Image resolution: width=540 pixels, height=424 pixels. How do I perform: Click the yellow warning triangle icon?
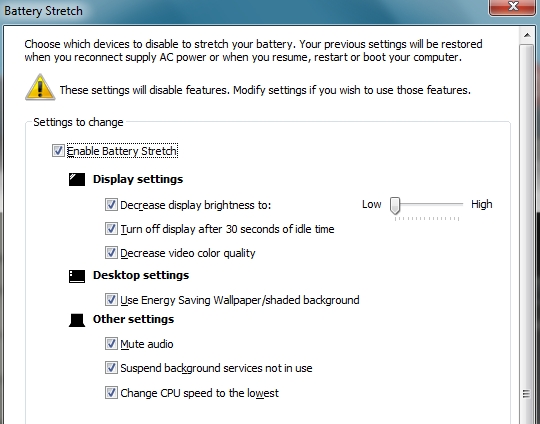pos(40,87)
